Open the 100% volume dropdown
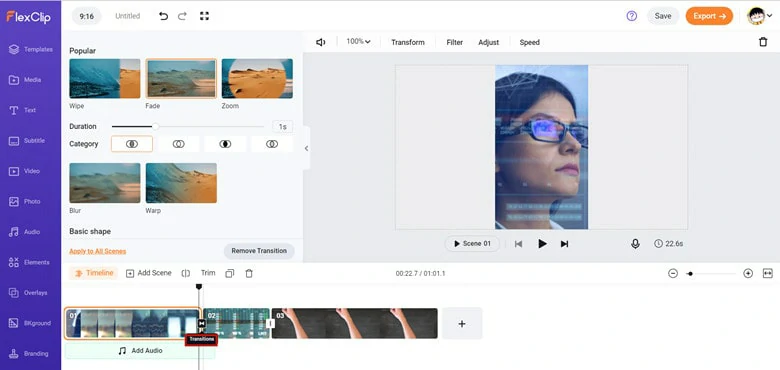This screenshot has height=370, width=780. click(x=358, y=42)
